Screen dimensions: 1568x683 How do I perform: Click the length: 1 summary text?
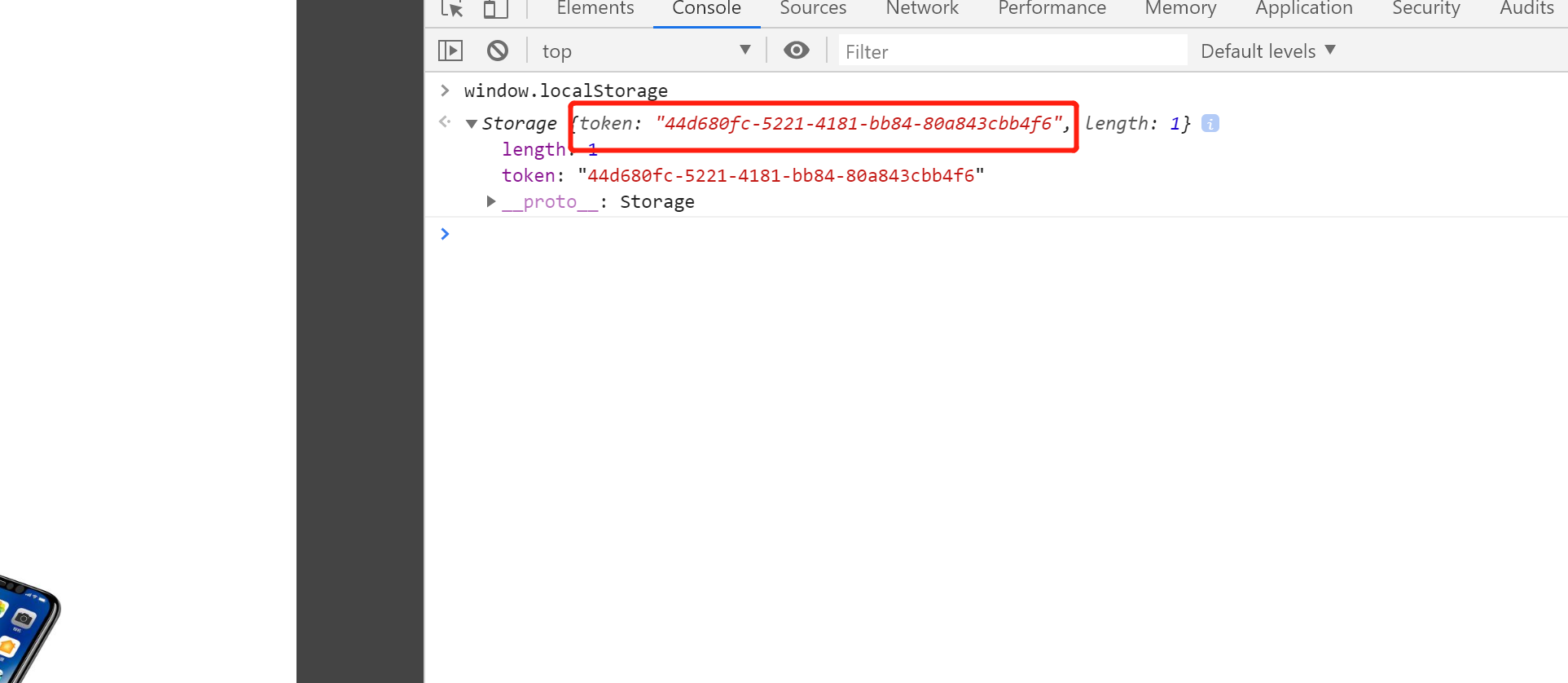[1133, 123]
